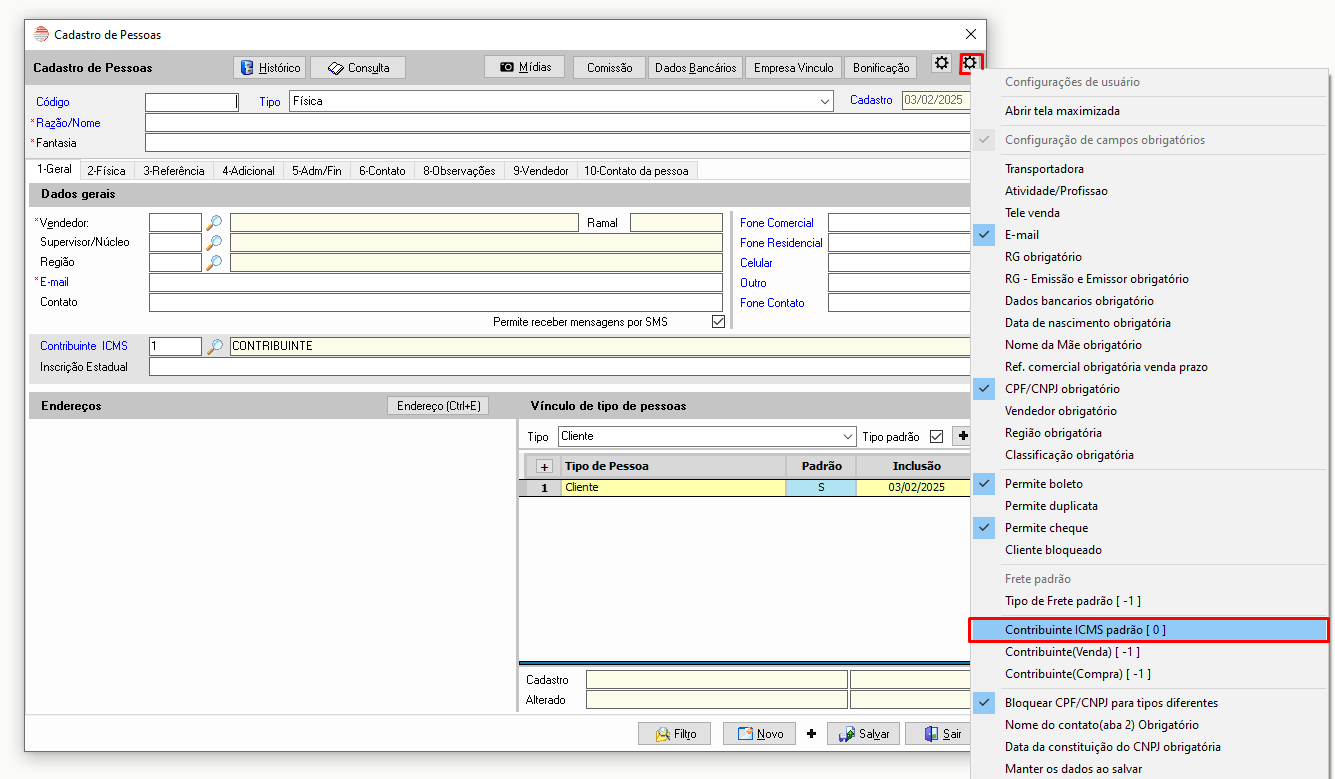
Task: Open the first gear settings icon
Action: [941, 64]
